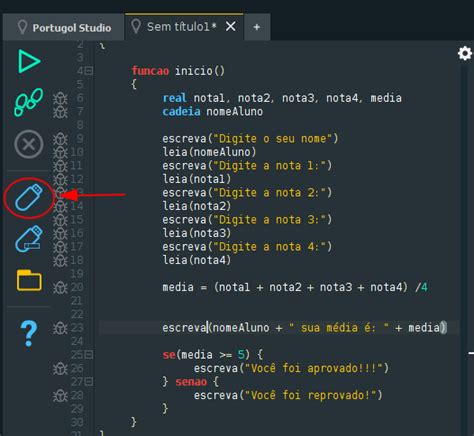The height and width of the screenshot is (436, 474).
Task: Choose Save As with the lower pen drive icon
Action: point(29,238)
